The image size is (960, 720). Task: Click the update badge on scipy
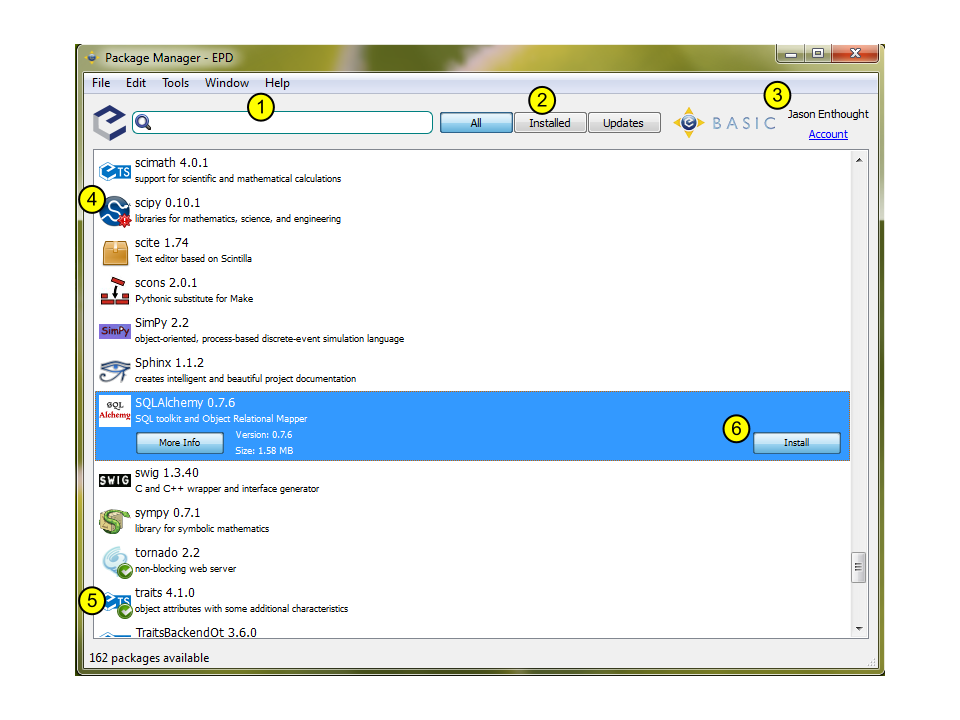[x=124, y=219]
